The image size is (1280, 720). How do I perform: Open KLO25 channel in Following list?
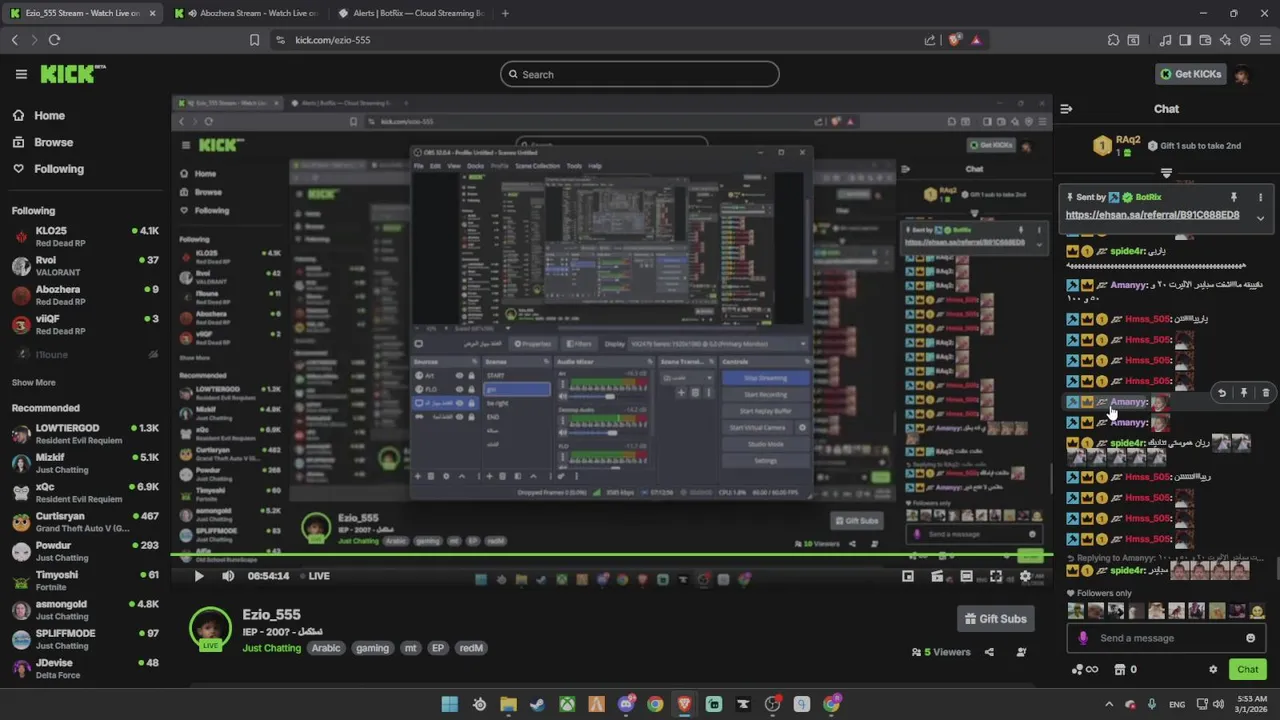click(84, 236)
